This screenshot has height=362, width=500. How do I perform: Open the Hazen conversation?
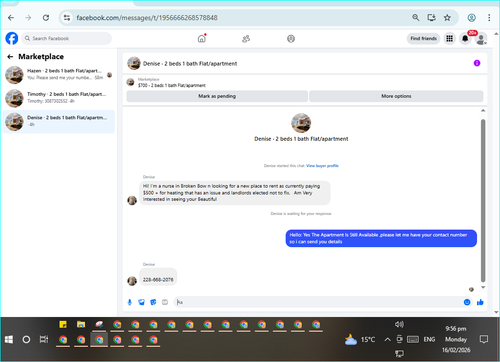pyautogui.click(x=59, y=75)
